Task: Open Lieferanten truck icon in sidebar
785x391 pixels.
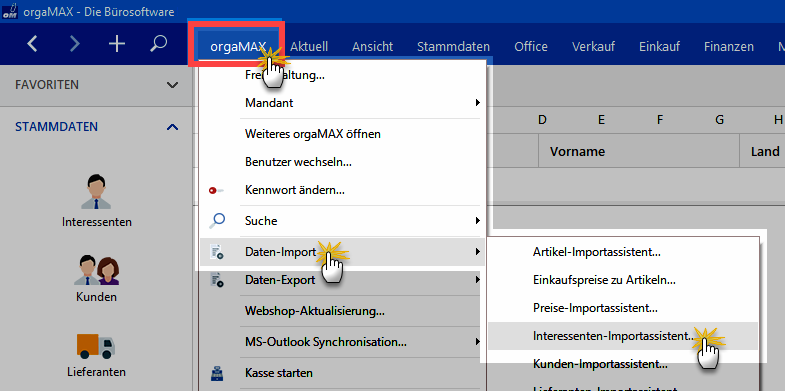Action: (96, 346)
